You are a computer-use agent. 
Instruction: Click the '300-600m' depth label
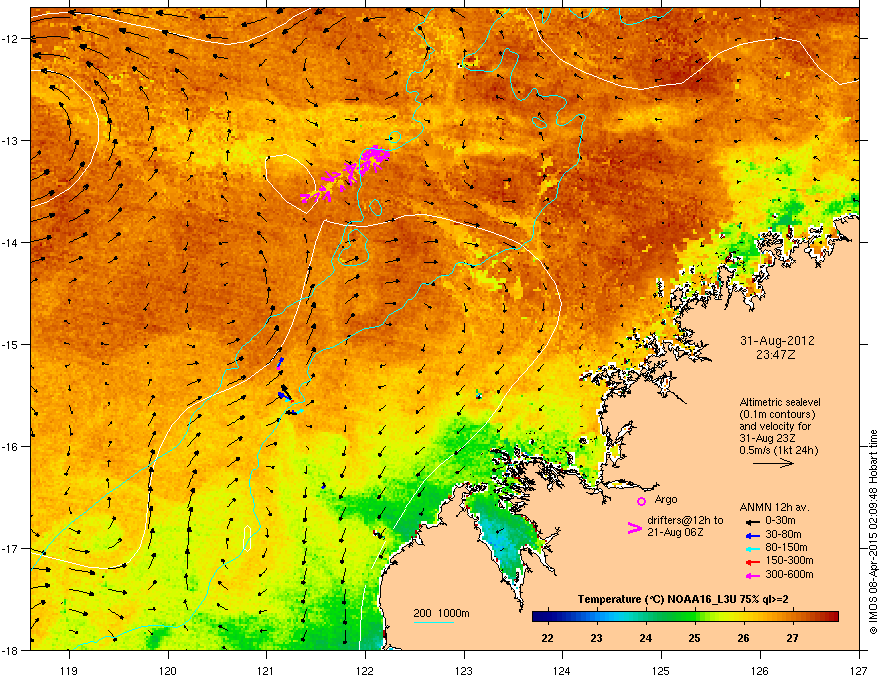coord(789,575)
